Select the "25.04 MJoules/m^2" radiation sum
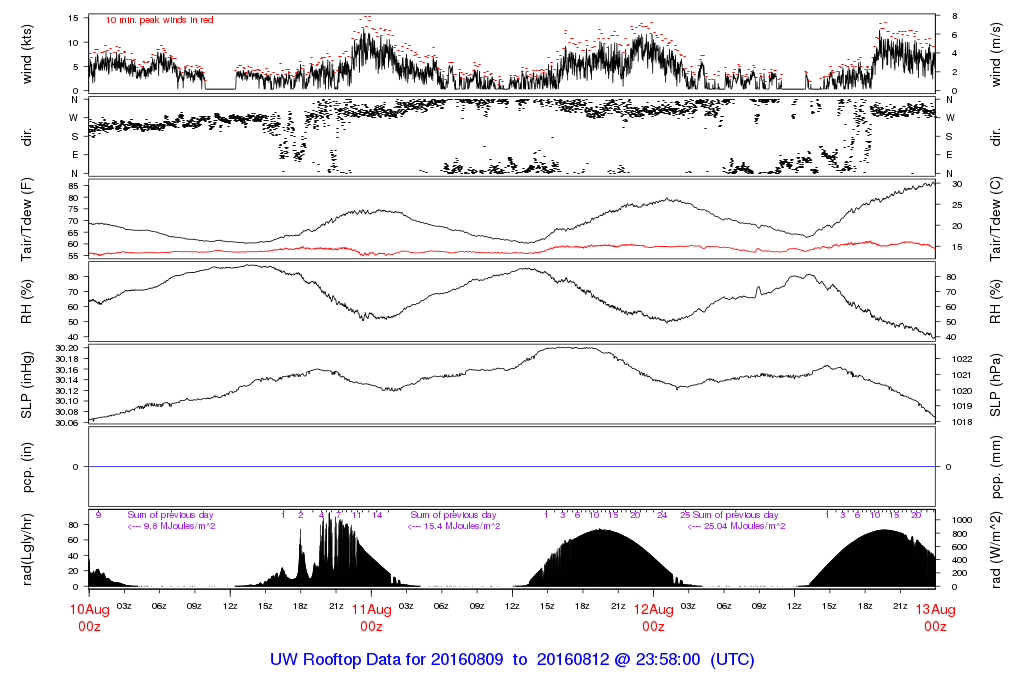This screenshot has height=700, width=1024. point(744,526)
